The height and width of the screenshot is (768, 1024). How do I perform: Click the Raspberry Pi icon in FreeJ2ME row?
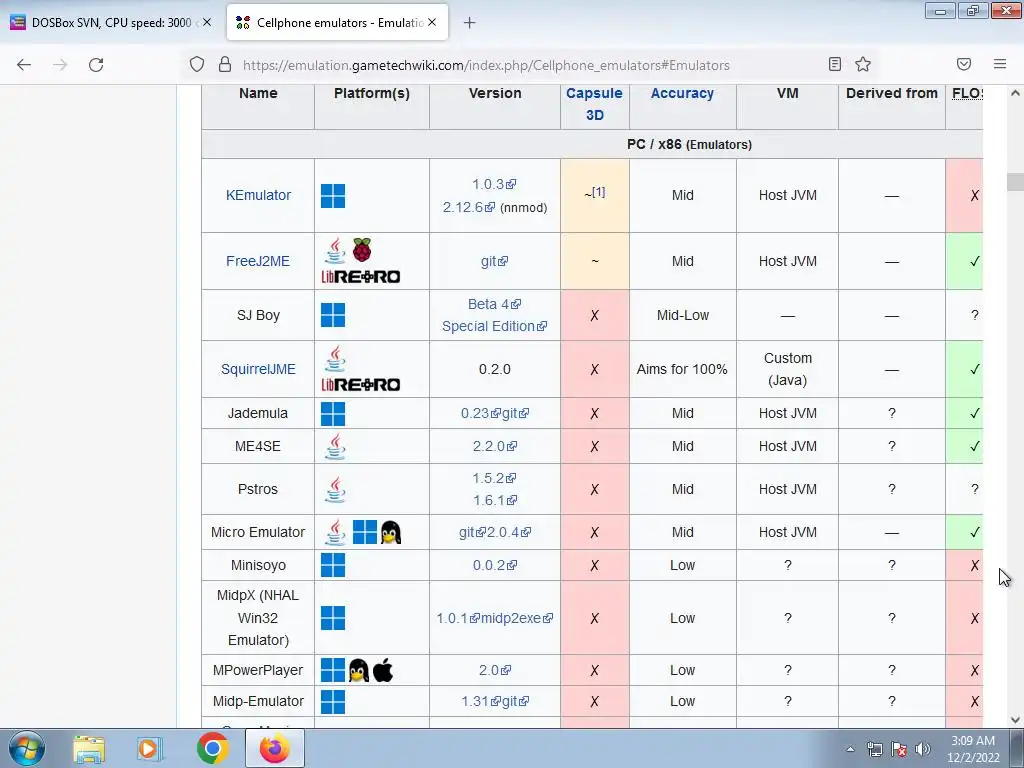click(x=362, y=250)
